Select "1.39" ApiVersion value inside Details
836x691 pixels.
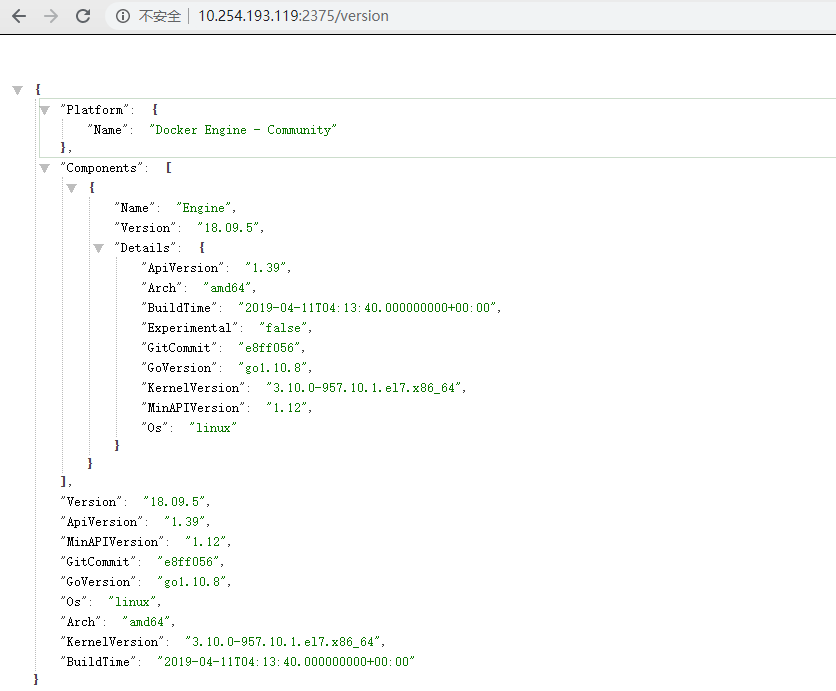266,268
